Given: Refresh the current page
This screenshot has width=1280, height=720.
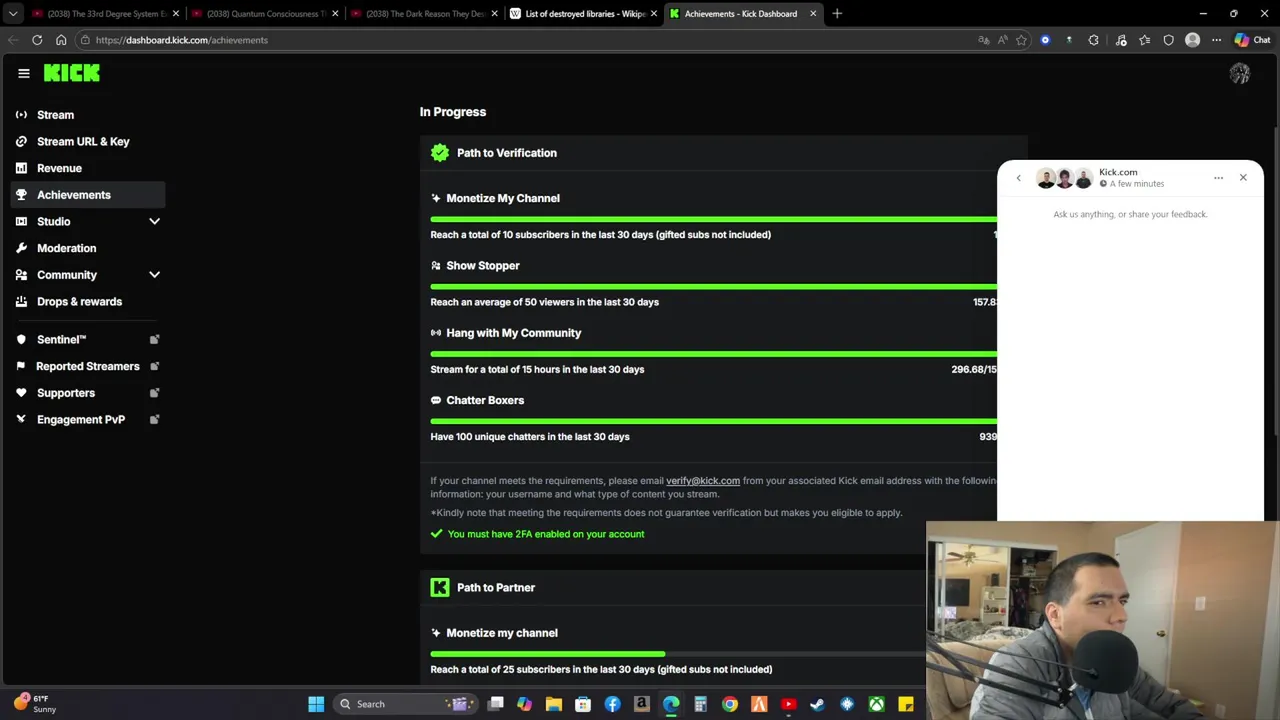Looking at the screenshot, I should [37, 40].
